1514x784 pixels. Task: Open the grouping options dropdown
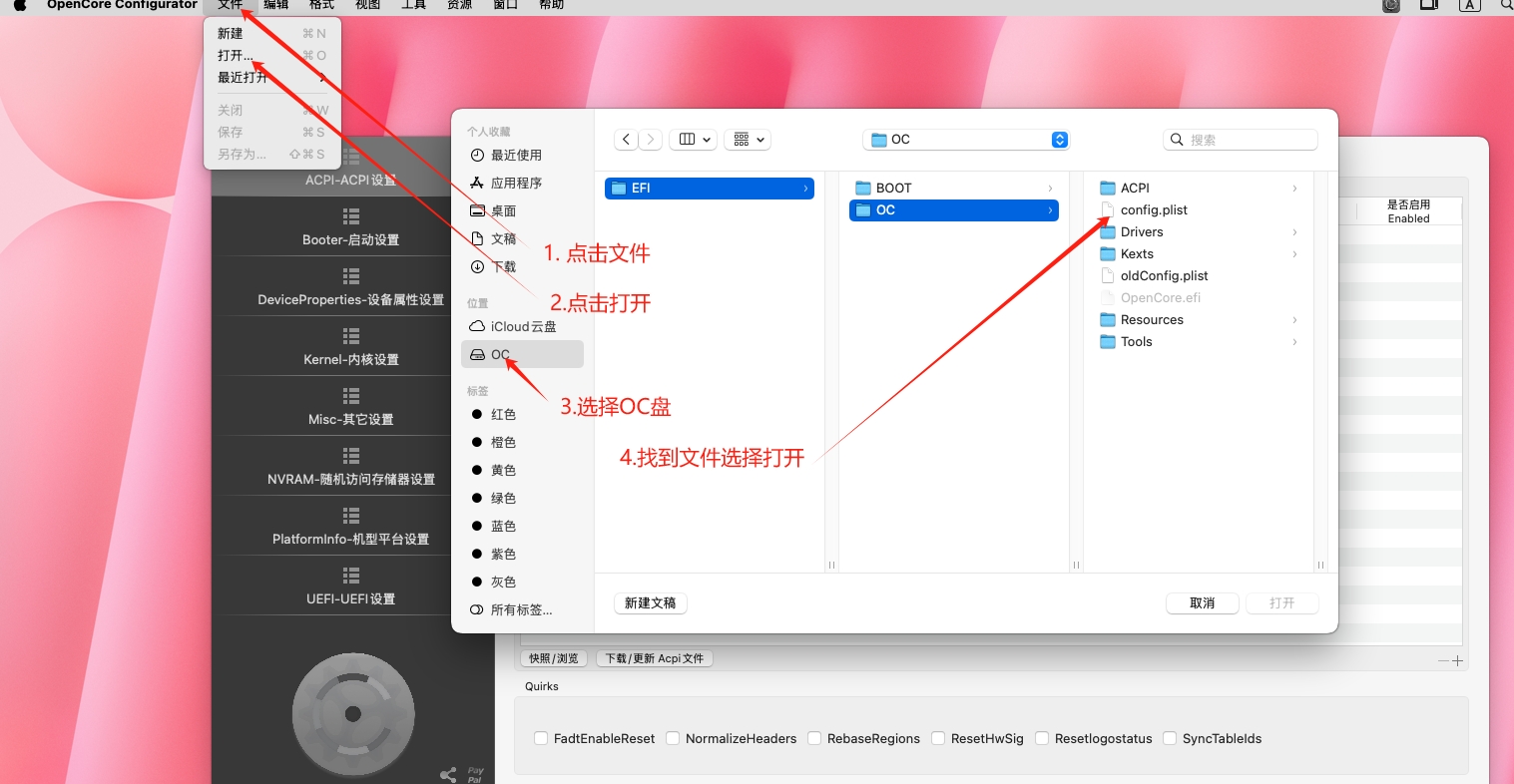pos(750,140)
